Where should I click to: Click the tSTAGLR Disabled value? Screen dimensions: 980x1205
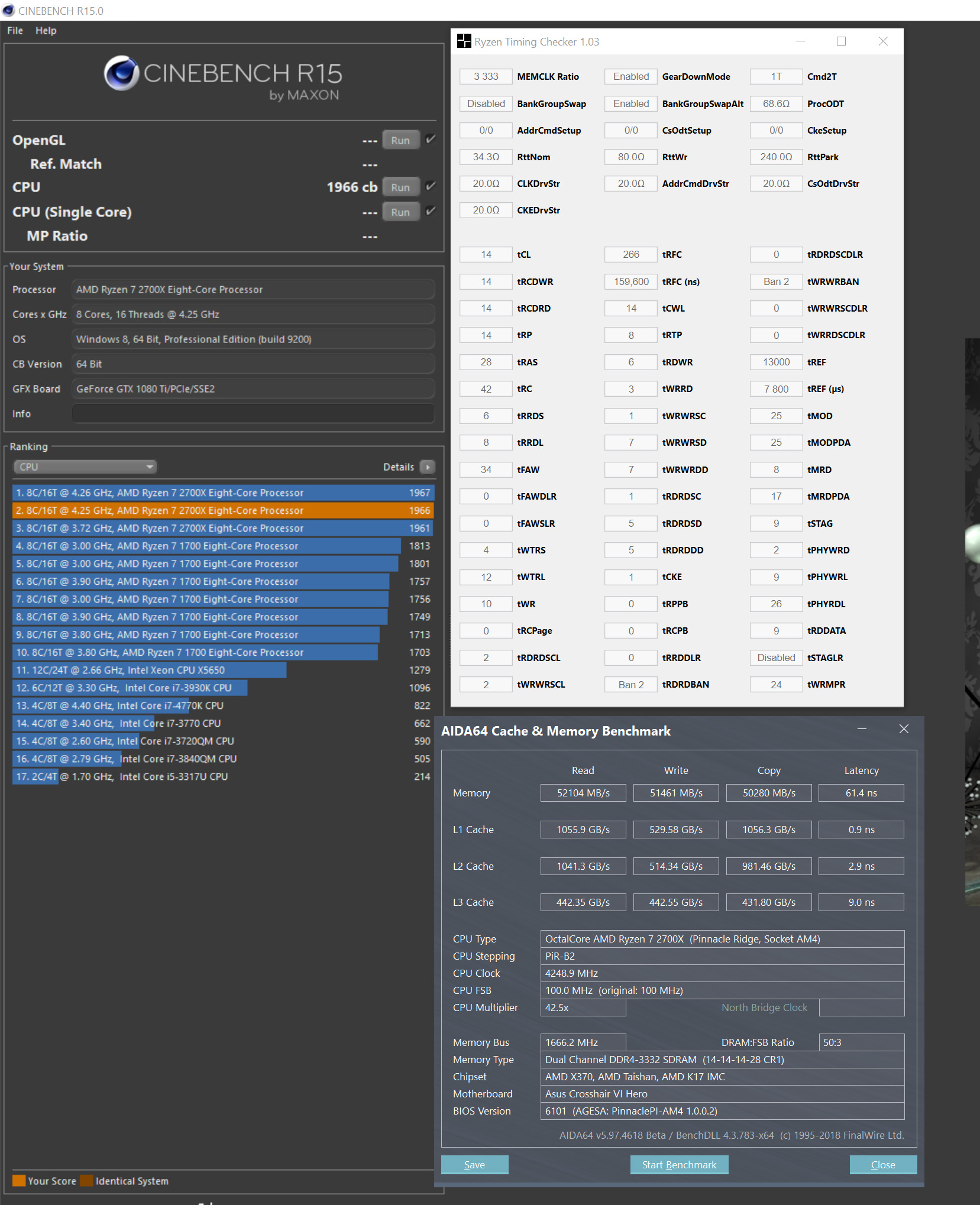[x=776, y=657]
